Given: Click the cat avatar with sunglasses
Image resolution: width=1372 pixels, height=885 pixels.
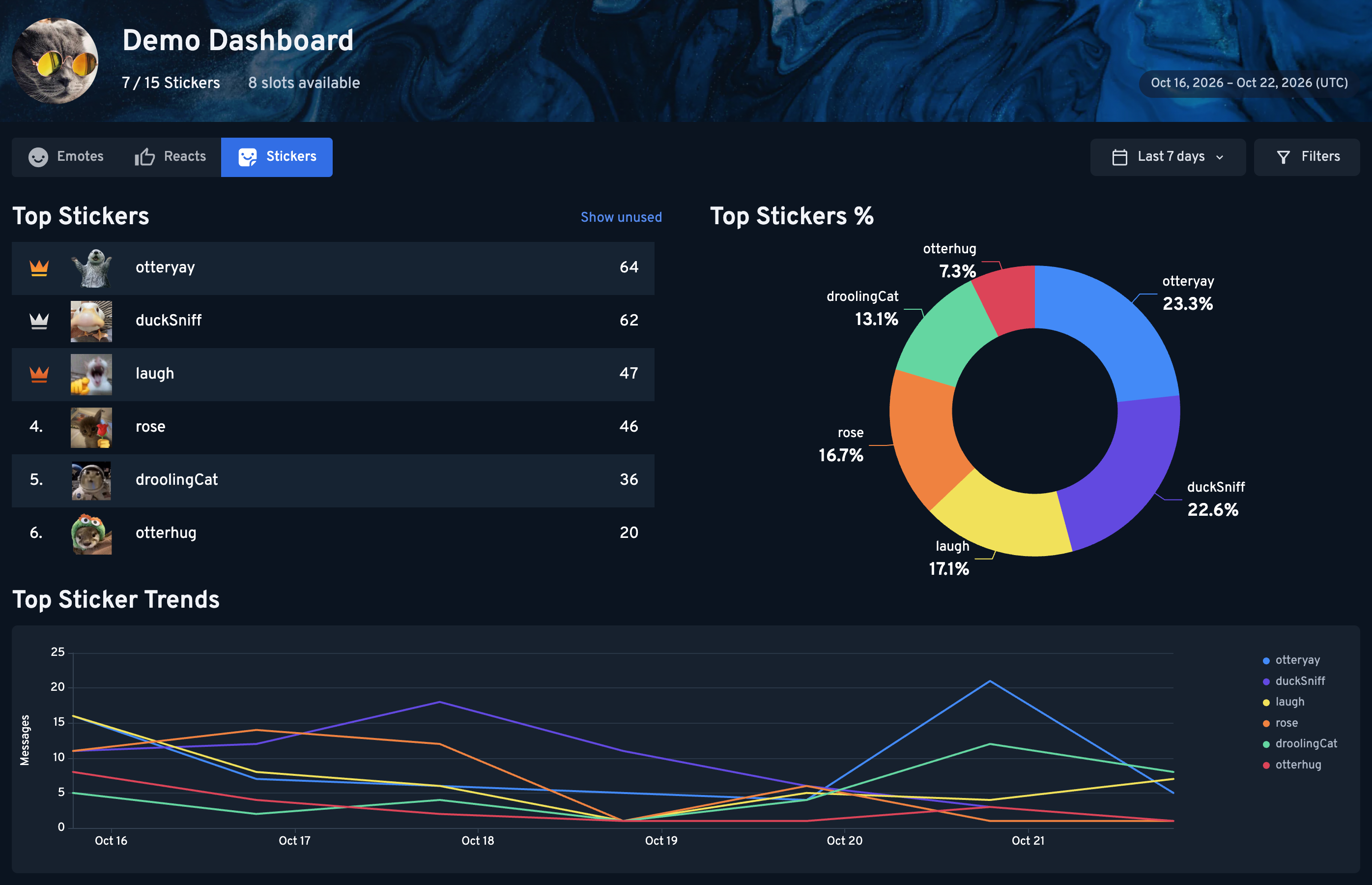Looking at the screenshot, I should pyautogui.click(x=55, y=60).
